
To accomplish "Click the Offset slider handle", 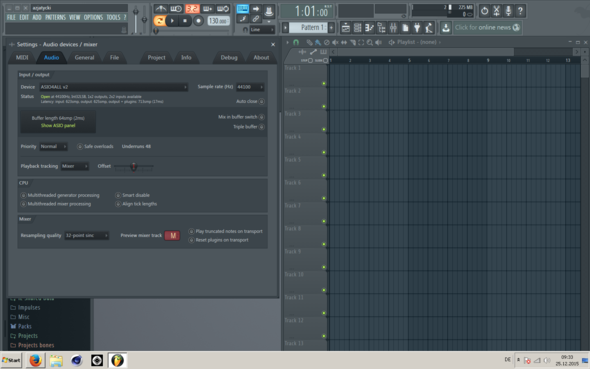I will [134, 166].
